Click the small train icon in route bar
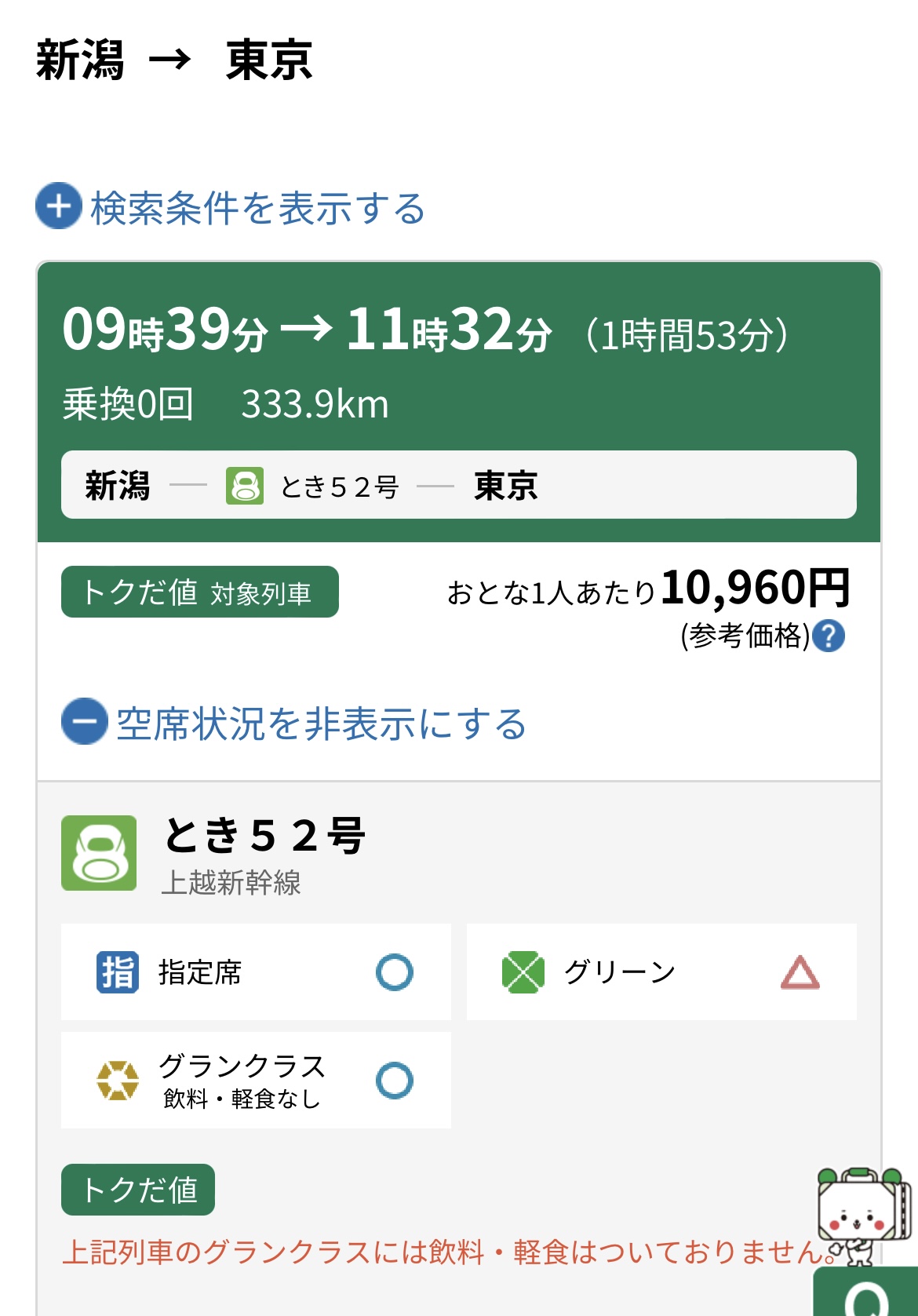 [245, 486]
